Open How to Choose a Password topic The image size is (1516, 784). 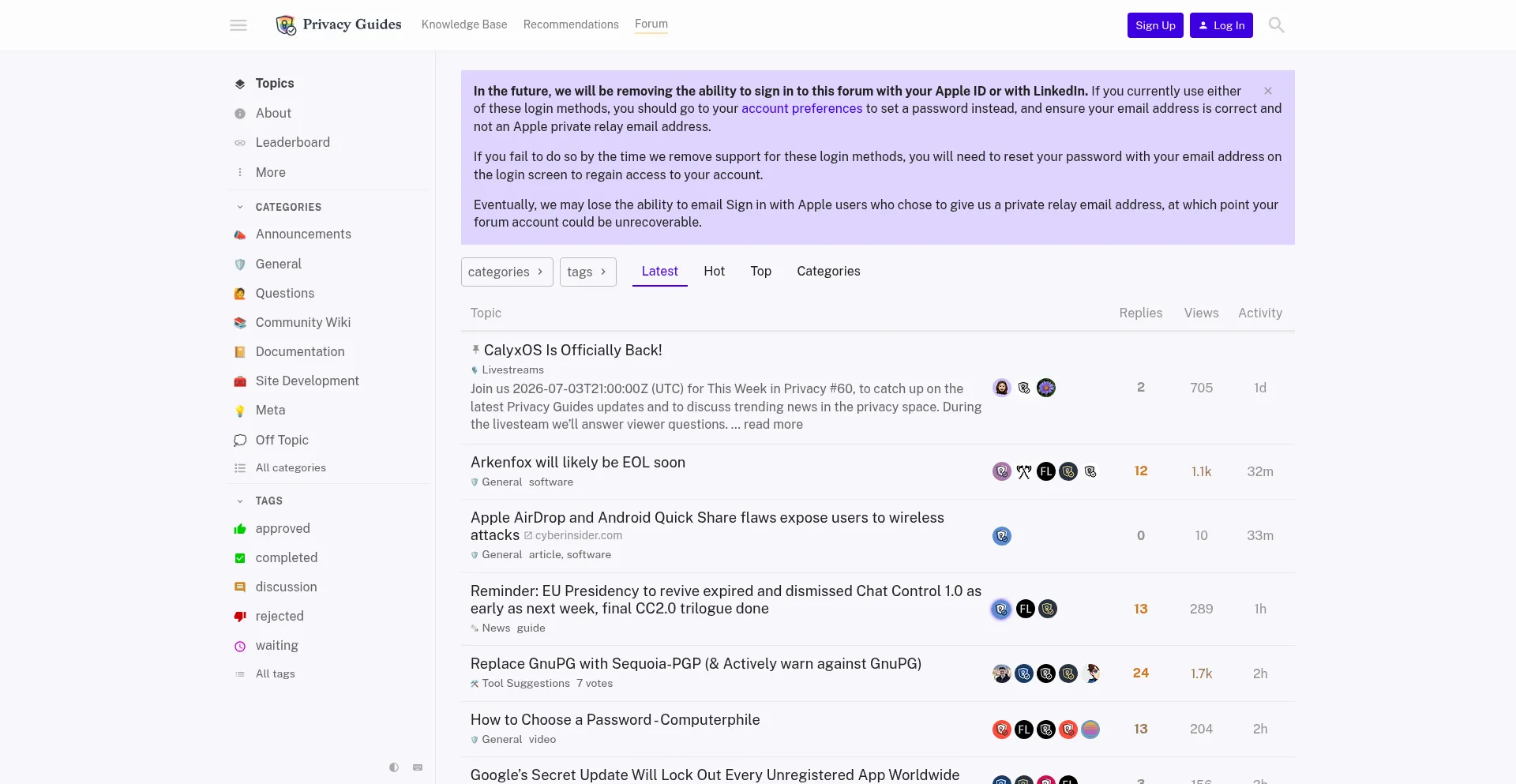(x=615, y=720)
